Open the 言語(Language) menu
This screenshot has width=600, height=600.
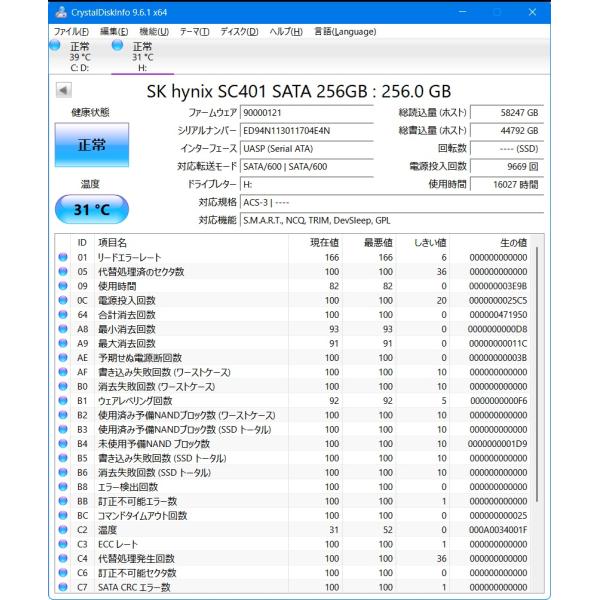pos(345,31)
